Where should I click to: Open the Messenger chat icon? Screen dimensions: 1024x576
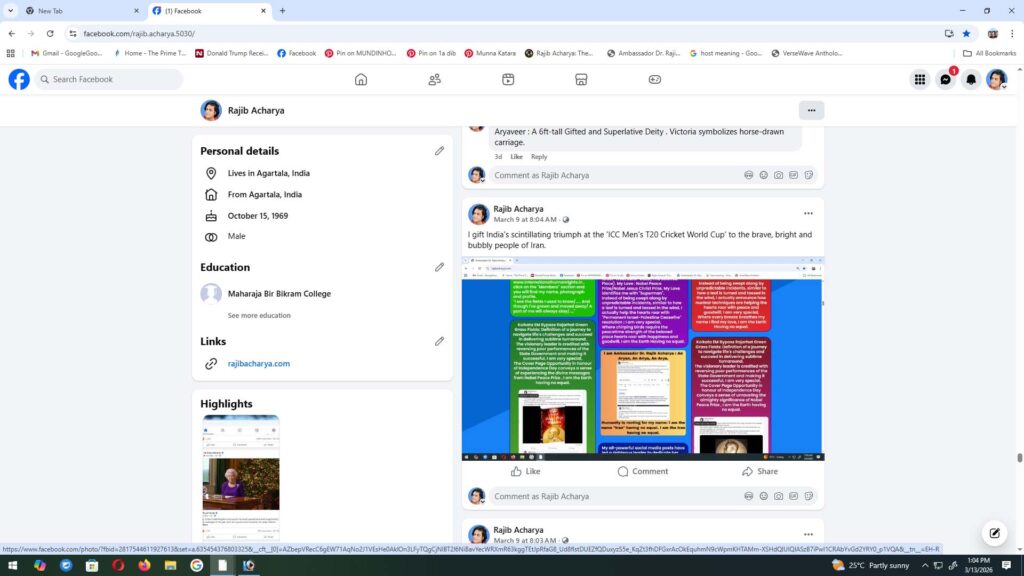click(945, 80)
